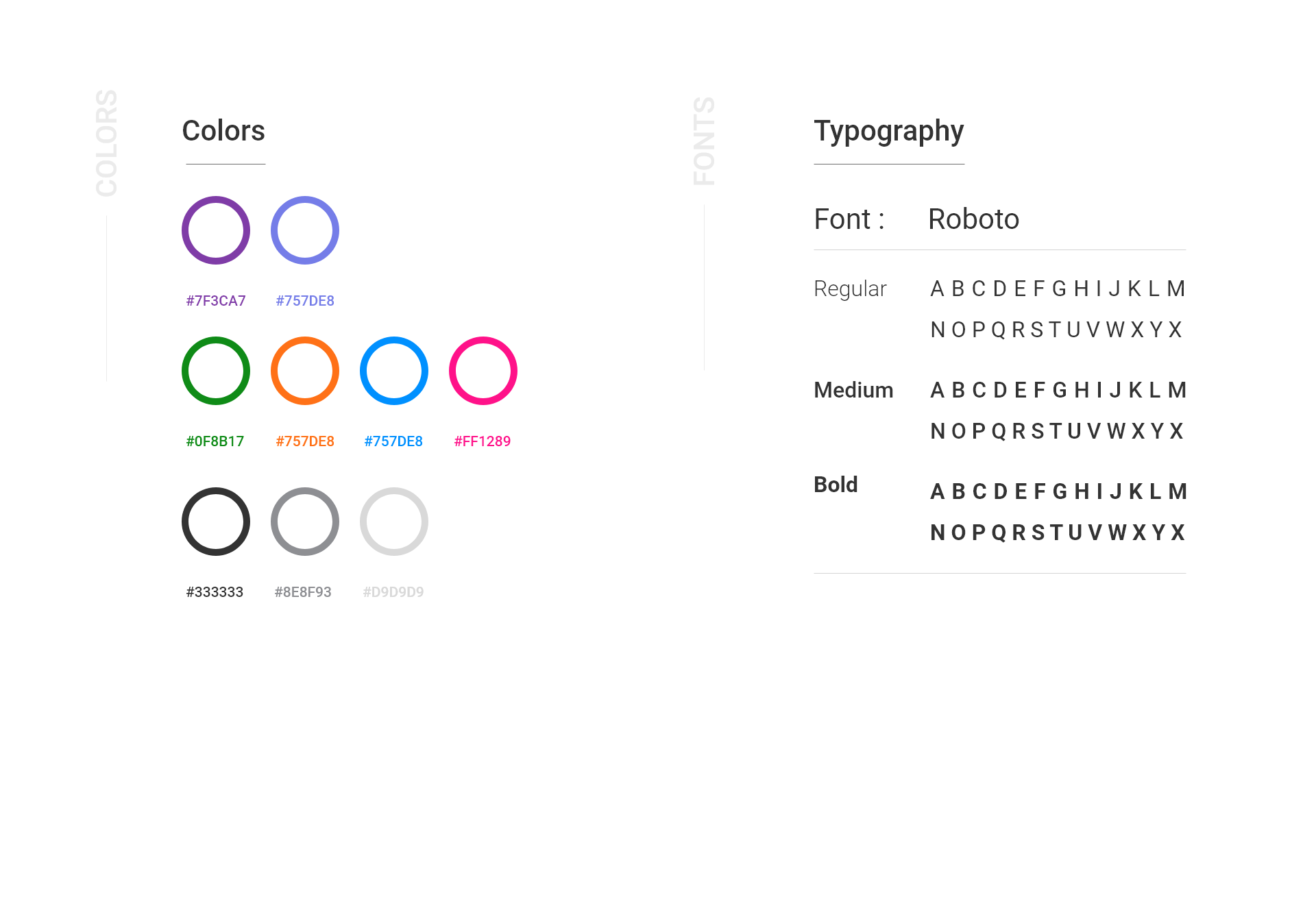Select the pink #FF1289 color ring
Screen dimensions: 1316x915
[x=483, y=371]
